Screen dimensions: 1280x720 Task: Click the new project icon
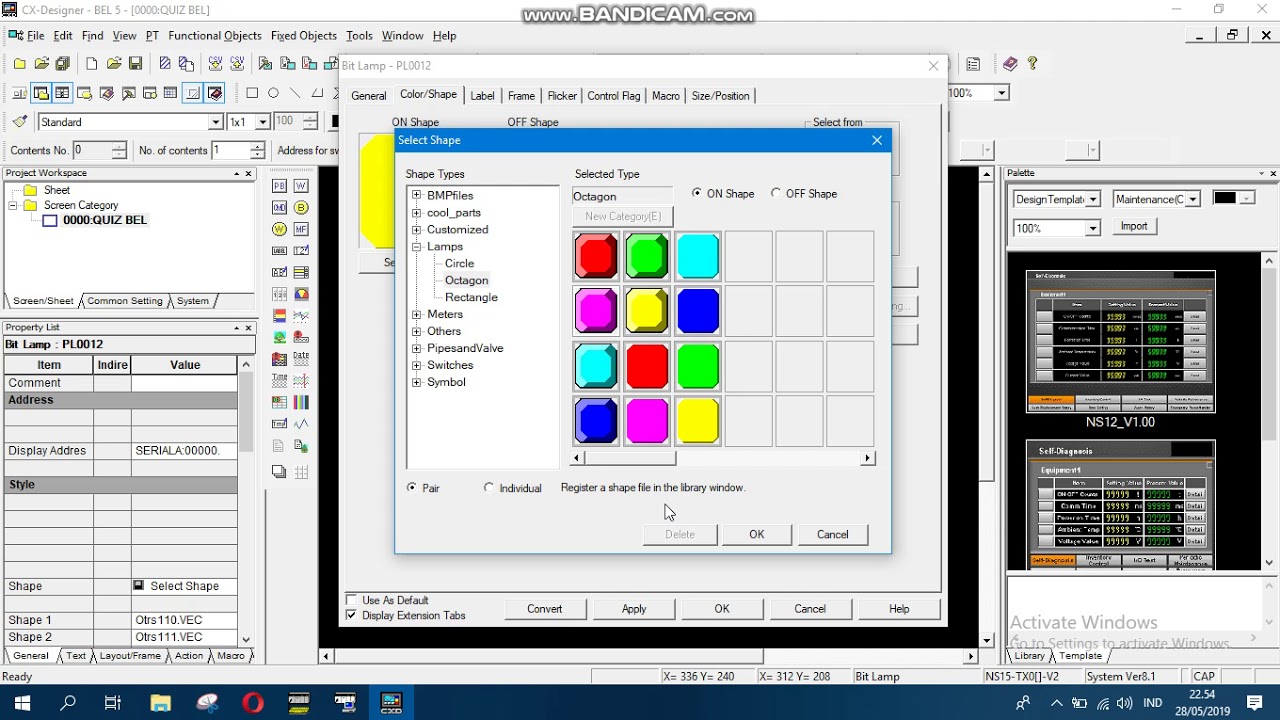[x=20, y=64]
